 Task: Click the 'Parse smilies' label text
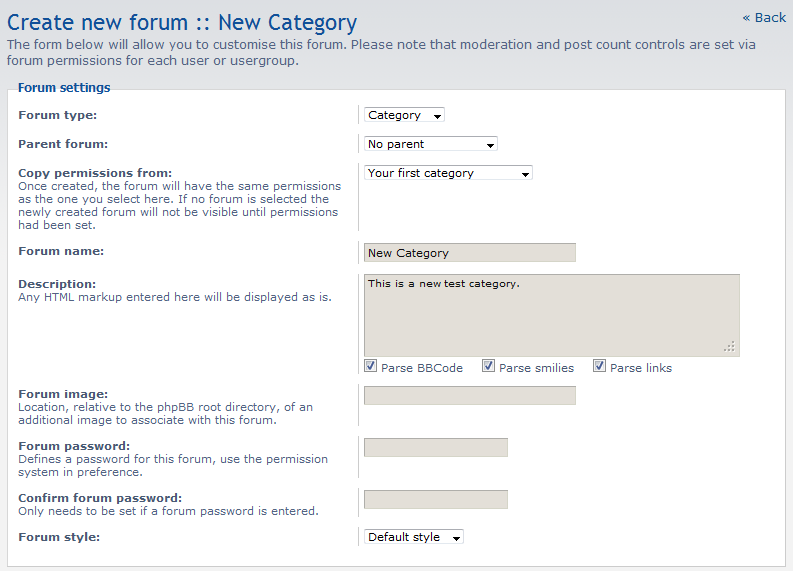coord(536,368)
